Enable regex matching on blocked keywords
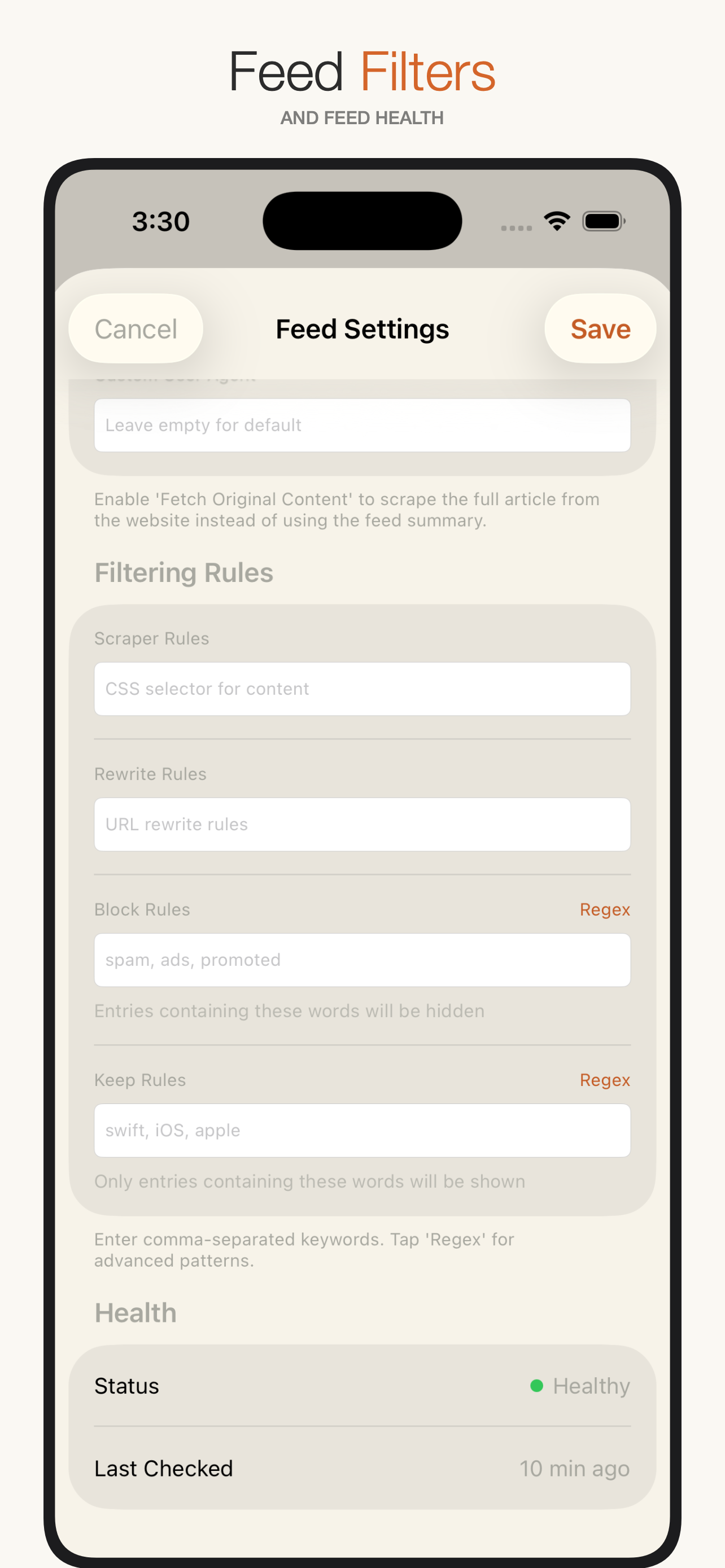 [x=605, y=909]
